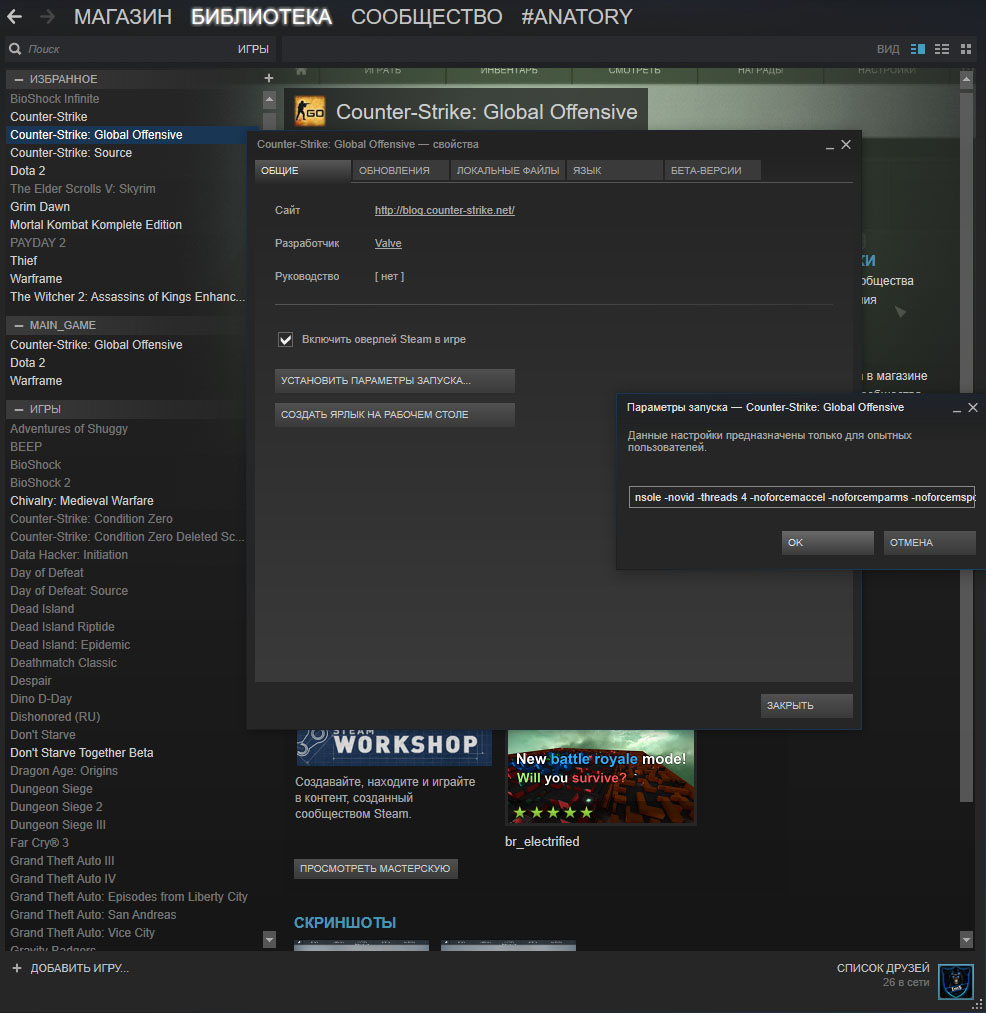Switch to the ЛОКАЛЬНЫЕ ФАЙЛЫ tab
The height and width of the screenshot is (1013, 986).
point(508,171)
